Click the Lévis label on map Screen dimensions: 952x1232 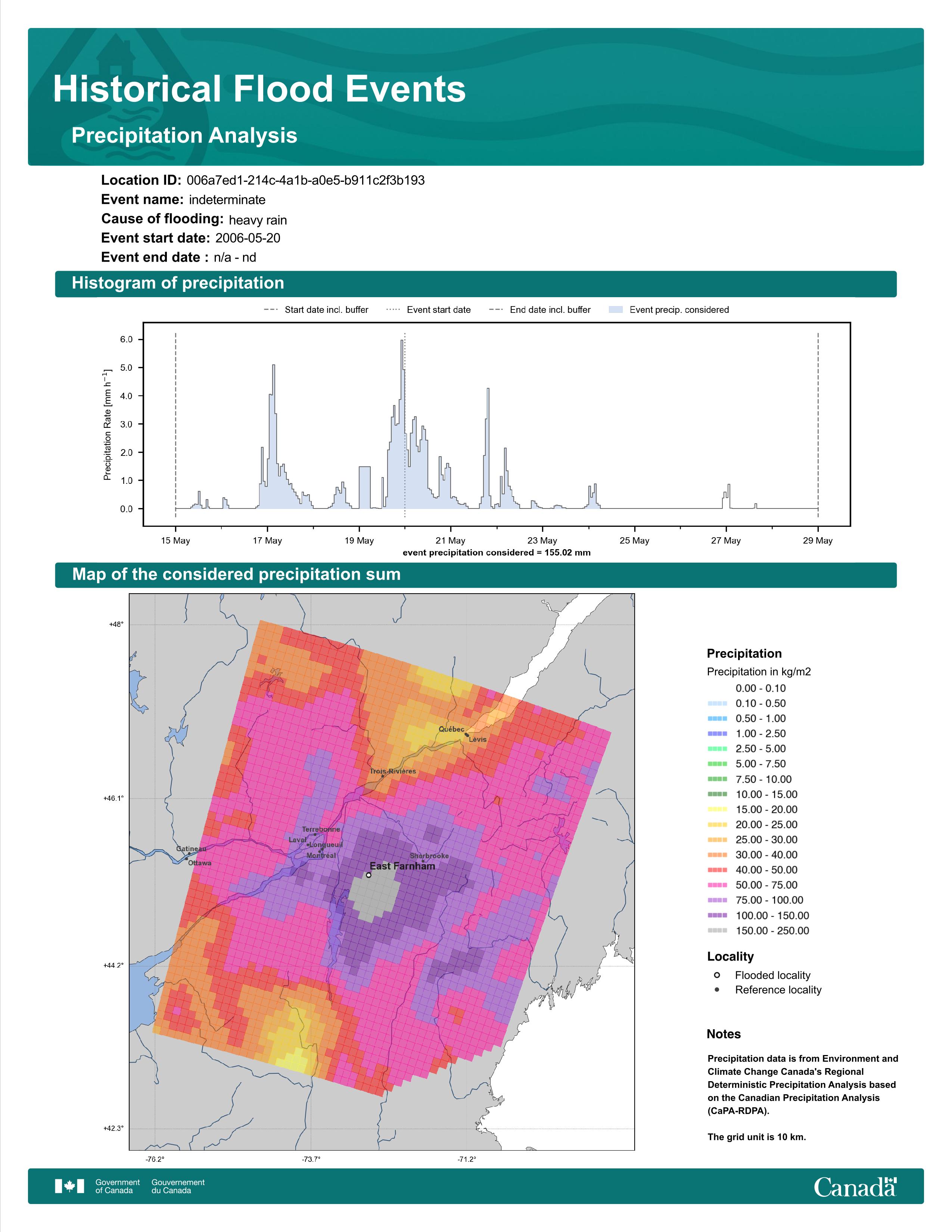point(478,740)
